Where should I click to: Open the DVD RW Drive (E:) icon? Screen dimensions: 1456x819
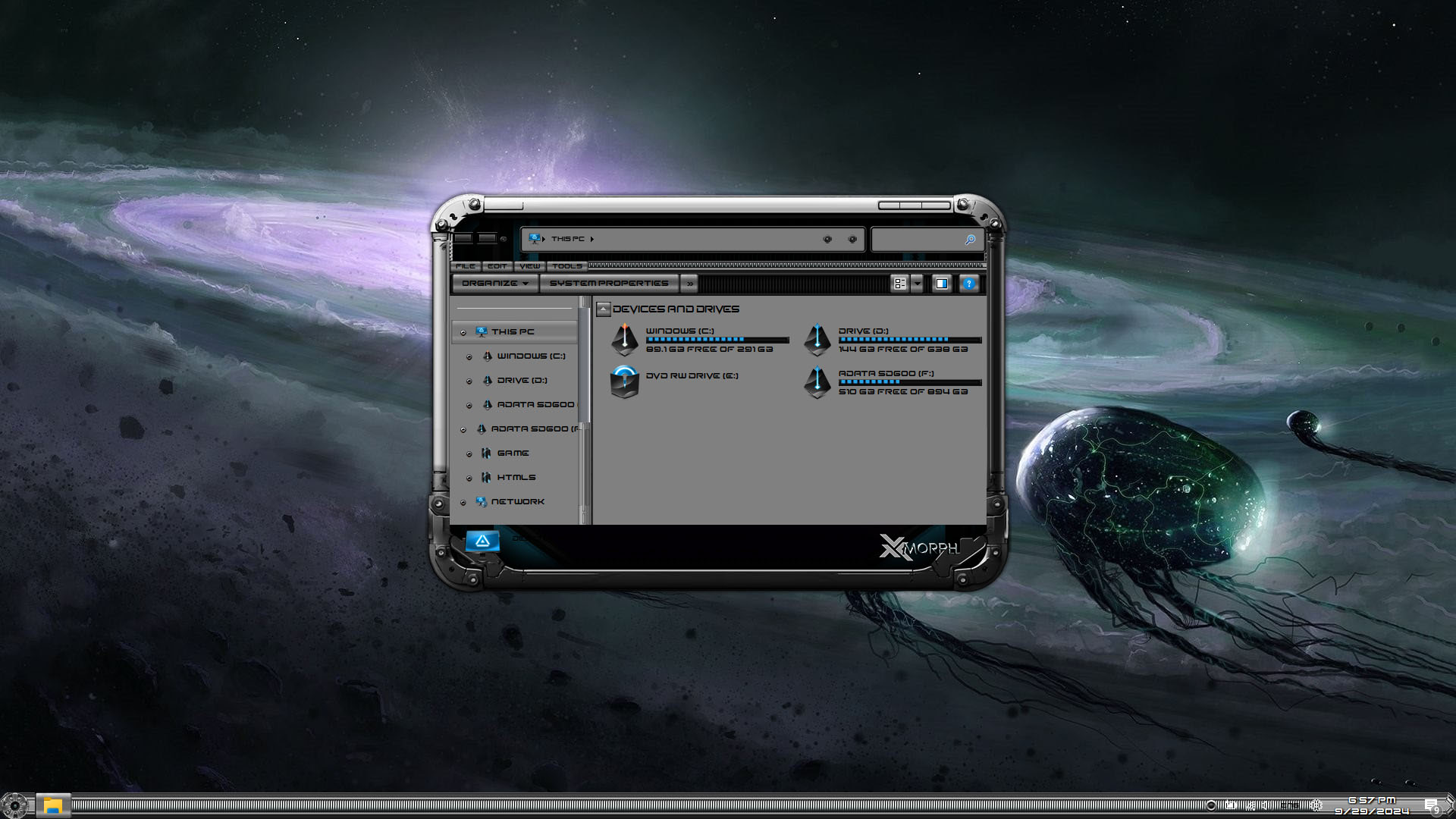(625, 381)
